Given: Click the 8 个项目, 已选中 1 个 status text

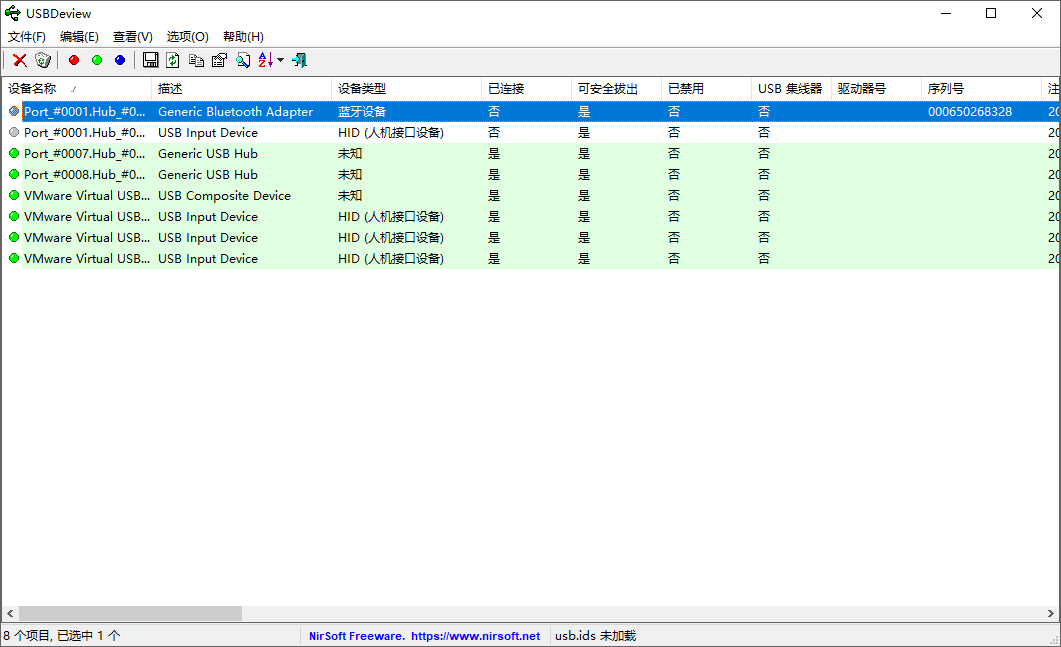Looking at the screenshot, I should 62,636.
